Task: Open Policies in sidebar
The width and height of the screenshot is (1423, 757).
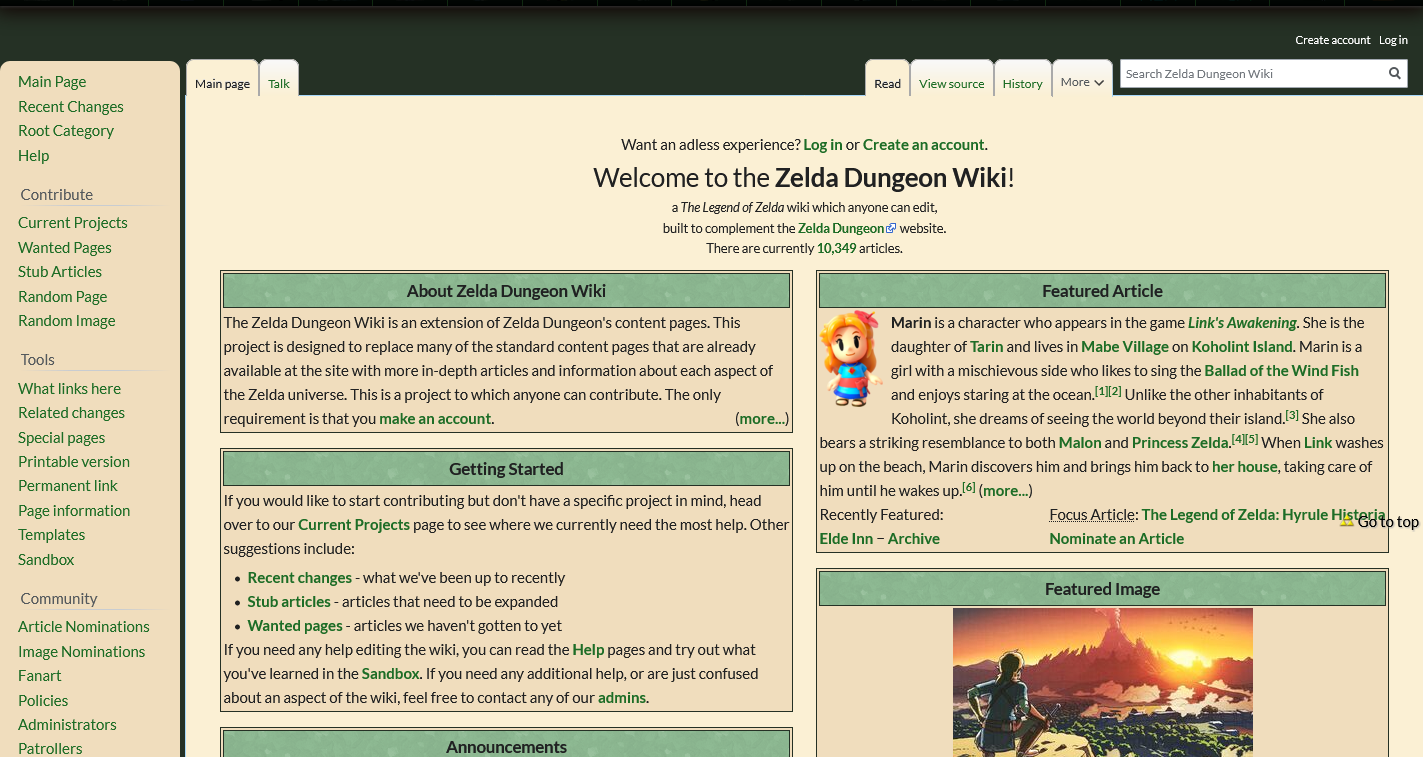Action: coord(43,700)
